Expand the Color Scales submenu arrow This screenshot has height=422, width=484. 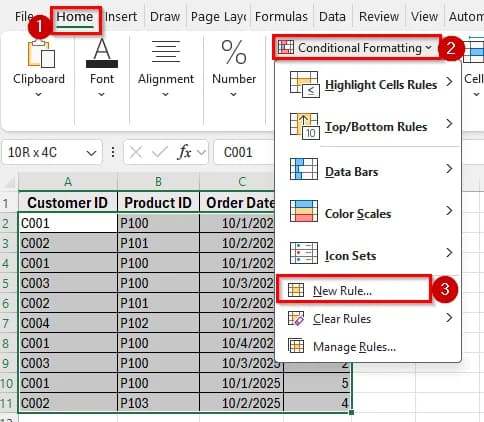tap(449, 211)
